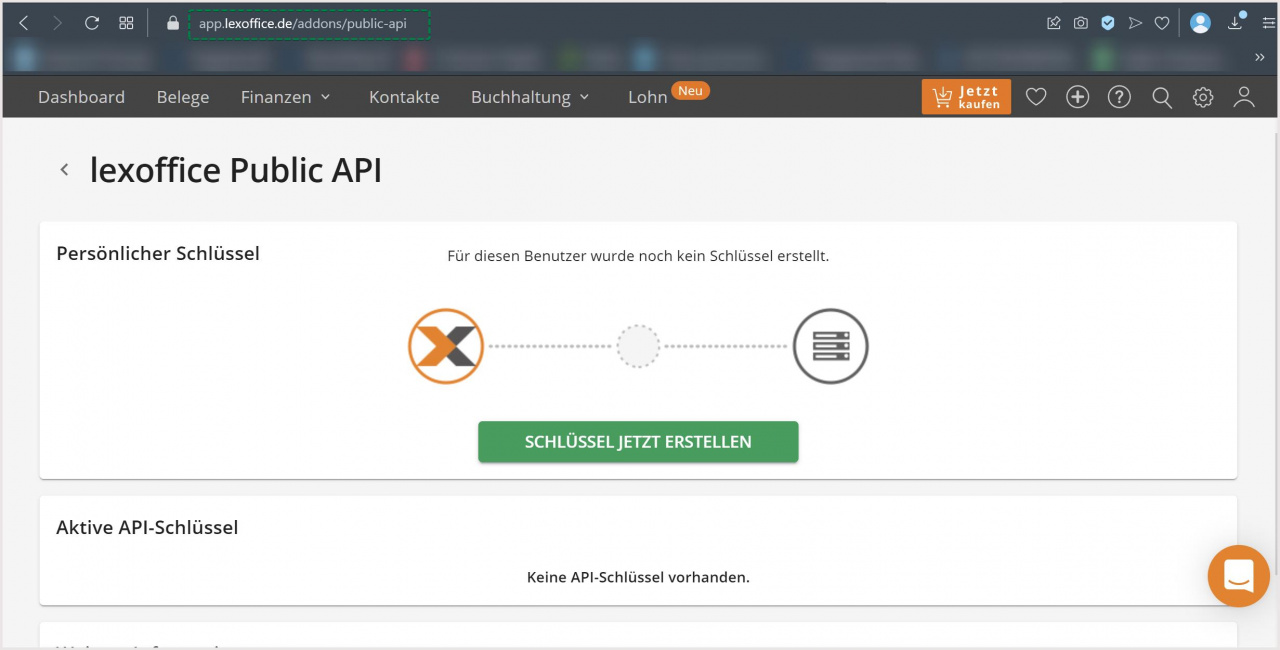Screen dimensions: 1280x650
Task: Take a snapshot with the camera icon
Action: point(1081,23)
